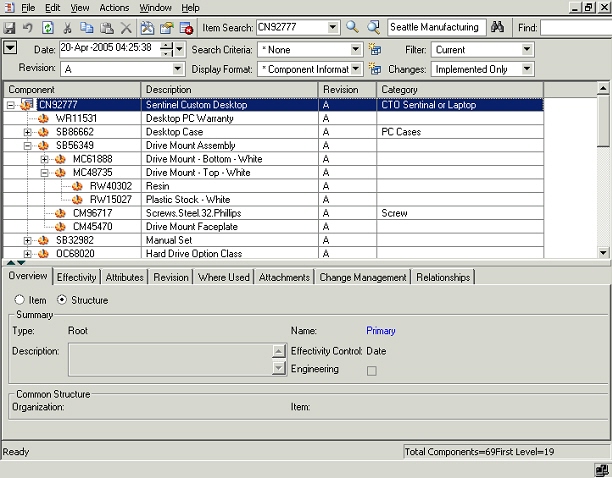Expand the SB32982 Manual Set node

coord(27,240)
